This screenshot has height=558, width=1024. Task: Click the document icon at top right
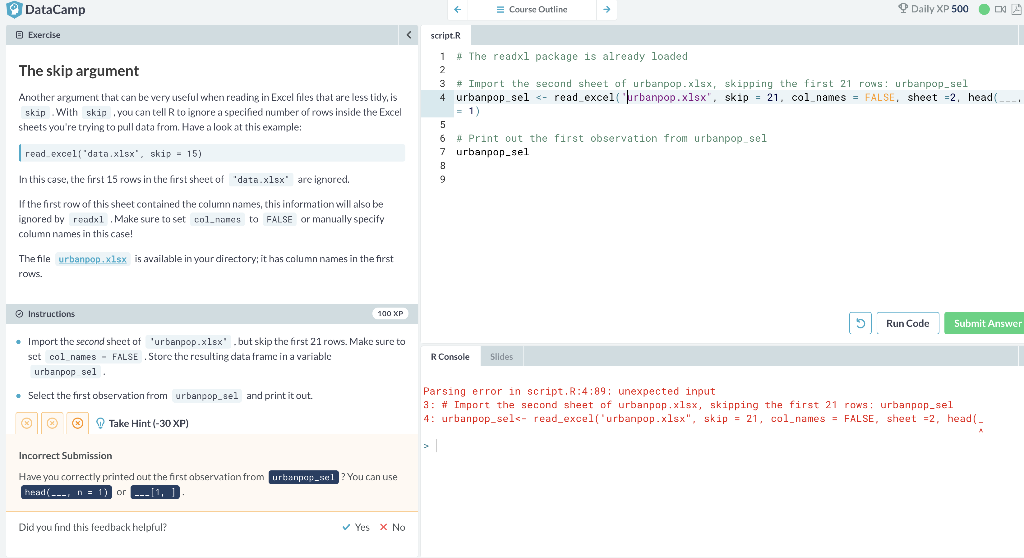[1017, 9]
